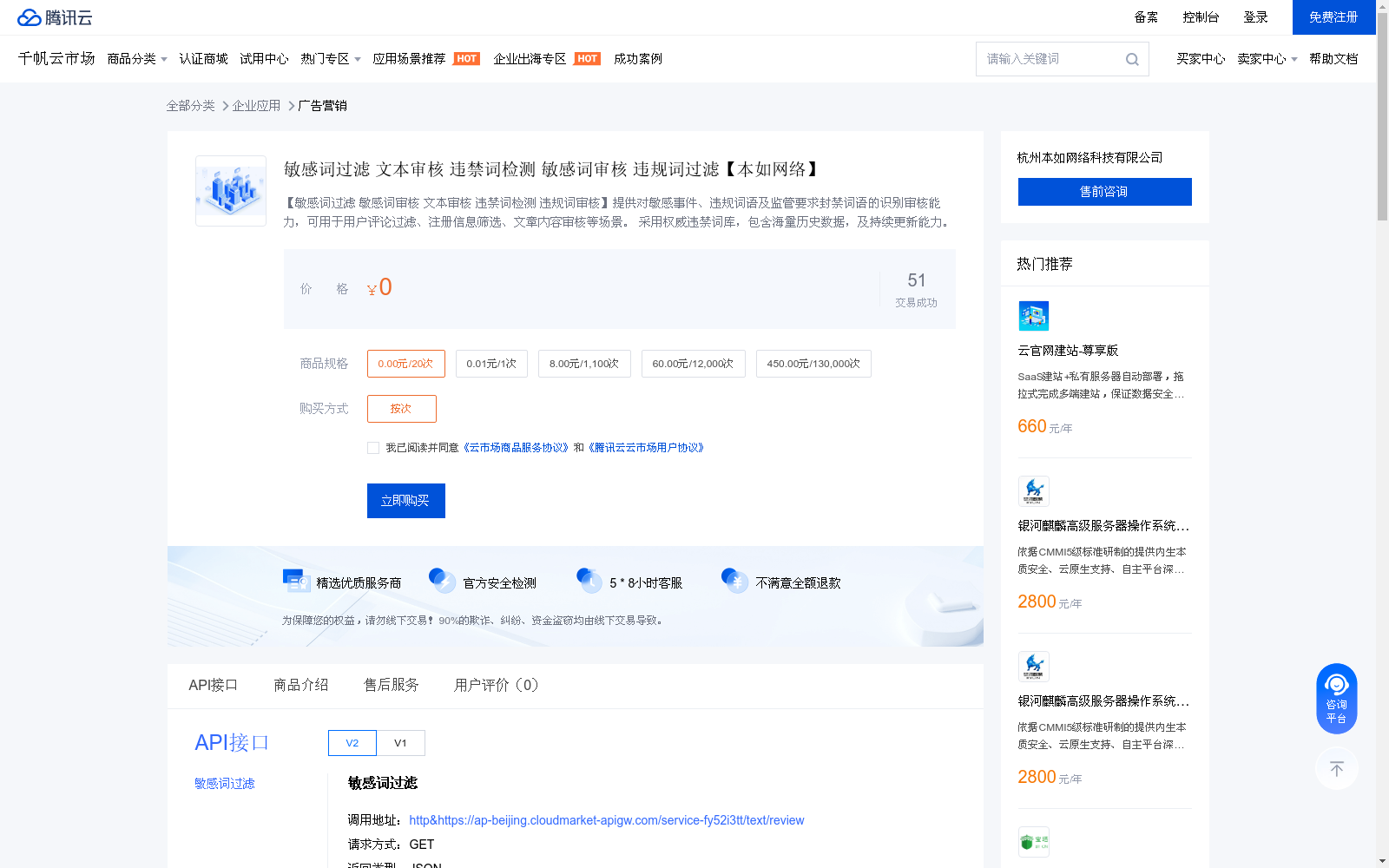Click HOT badge beside 企业出海专区
The image size is (1389, 868).
tap(588, 59)
